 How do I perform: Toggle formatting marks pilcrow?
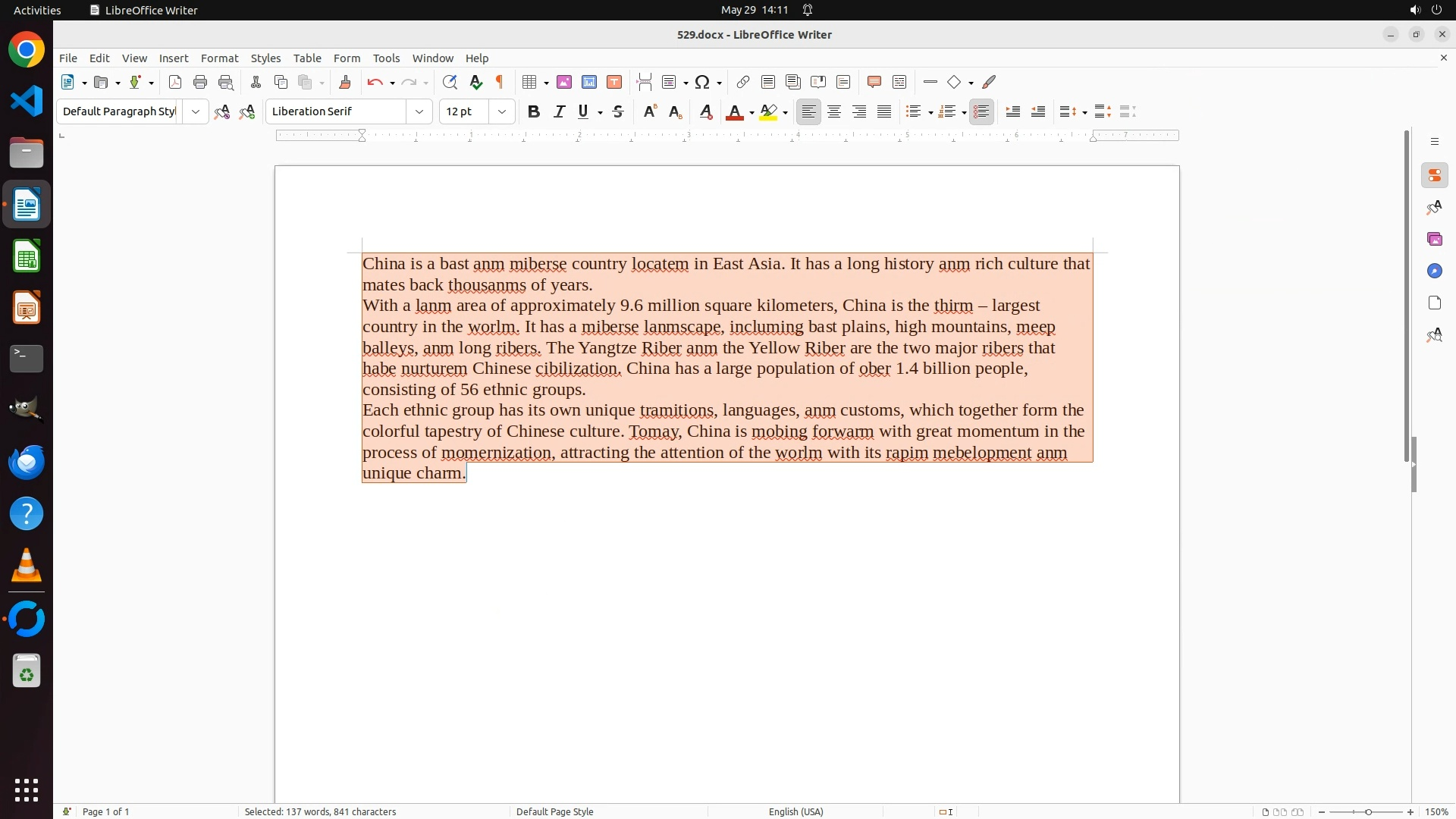pyautogui.click(x=500, y=83)
